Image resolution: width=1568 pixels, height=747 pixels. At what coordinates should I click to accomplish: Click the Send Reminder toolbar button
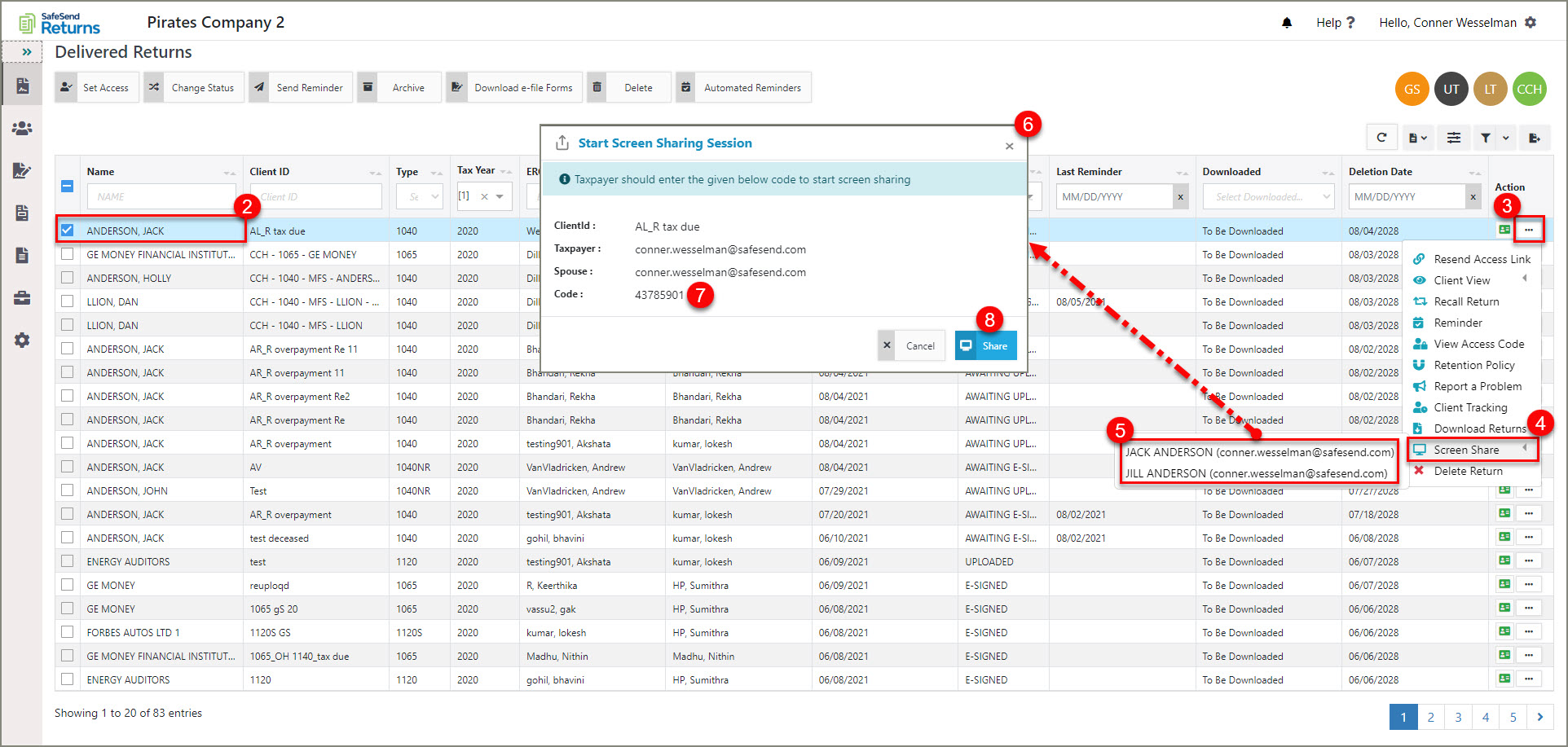tap(300, 87)
